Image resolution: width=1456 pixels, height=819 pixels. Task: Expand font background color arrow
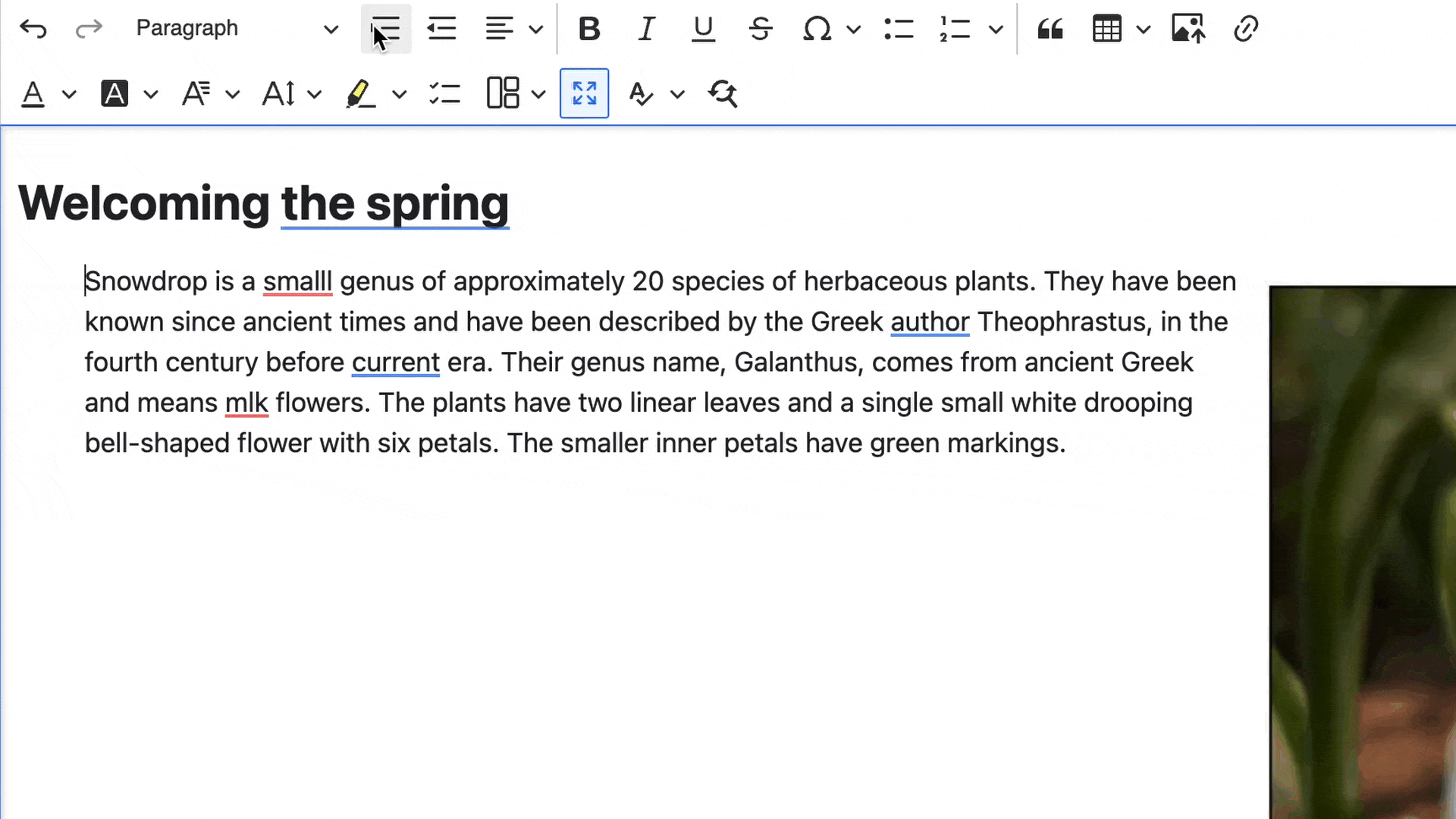[x=151, y=94]
